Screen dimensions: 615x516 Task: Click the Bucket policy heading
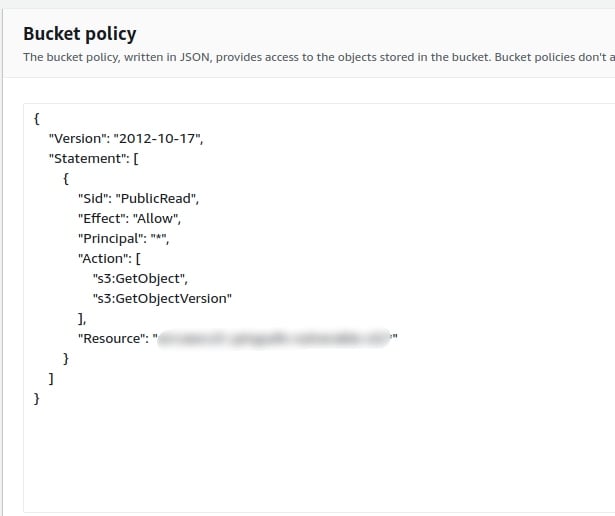80,34
